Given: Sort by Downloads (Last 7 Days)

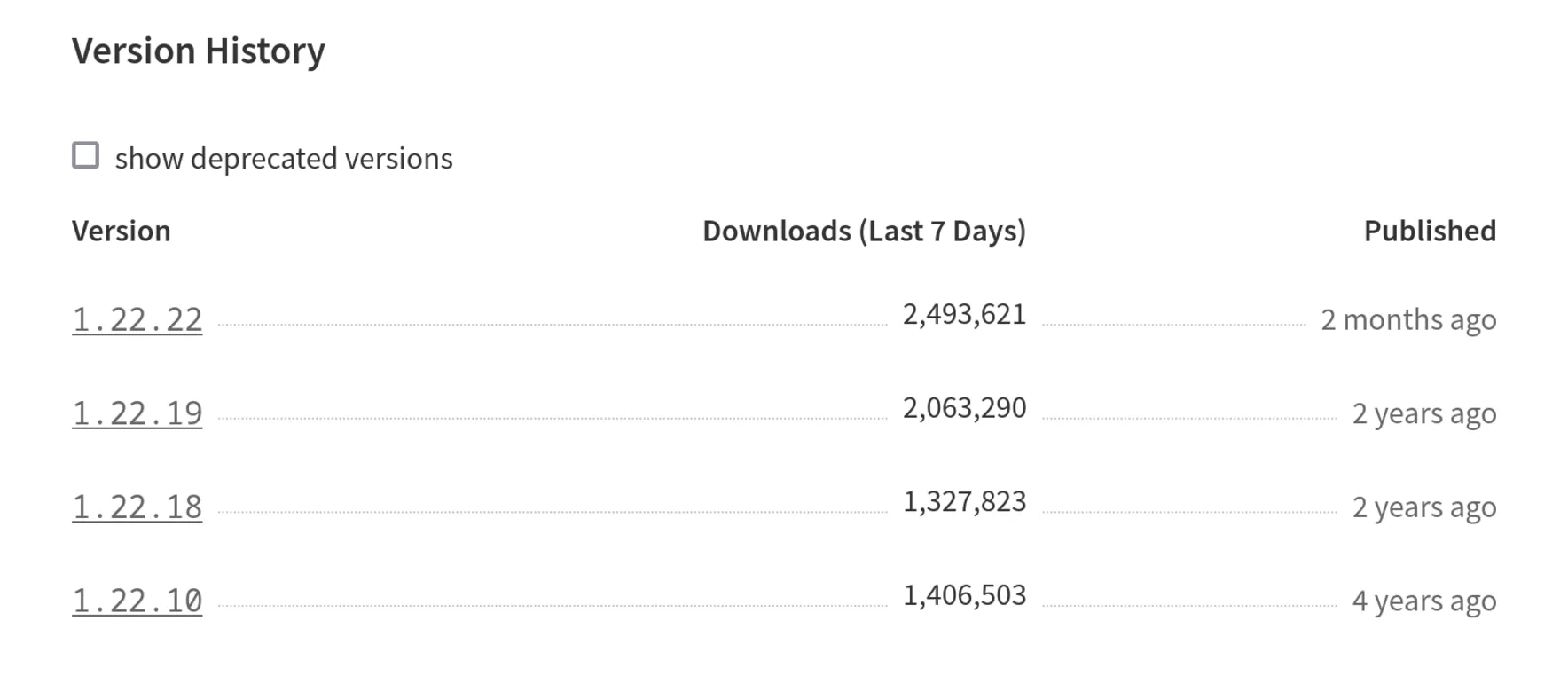Looking at the screenshot, I should [865, 231].
